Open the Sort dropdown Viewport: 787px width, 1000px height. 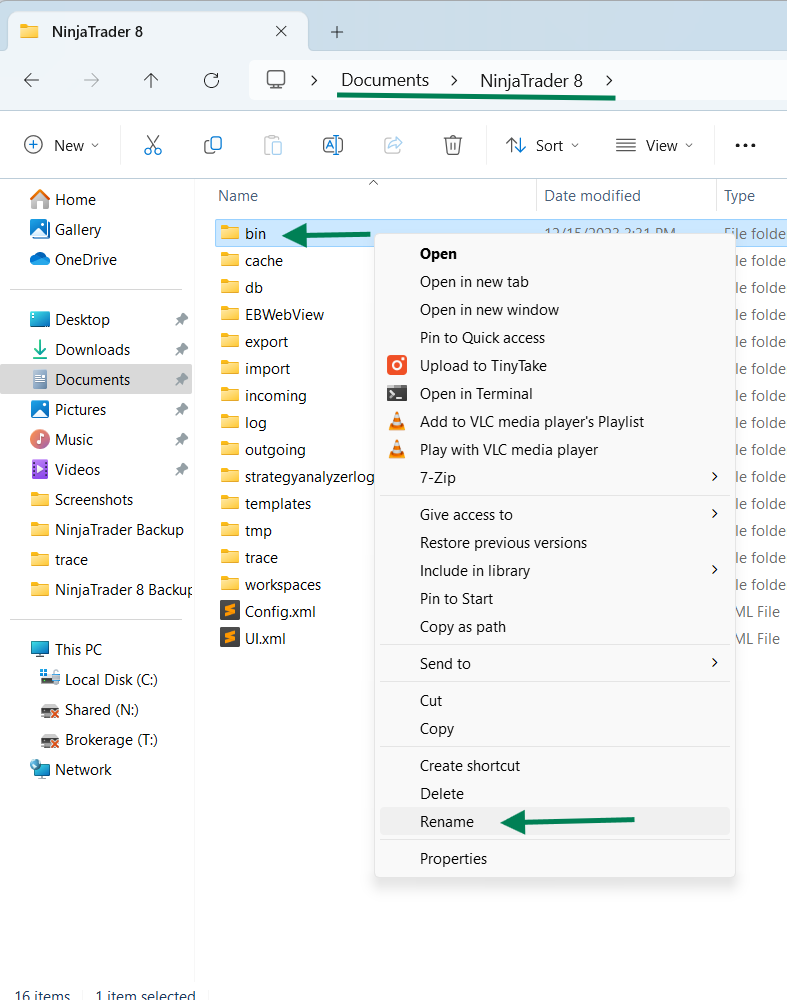click(x=542, y=145)
